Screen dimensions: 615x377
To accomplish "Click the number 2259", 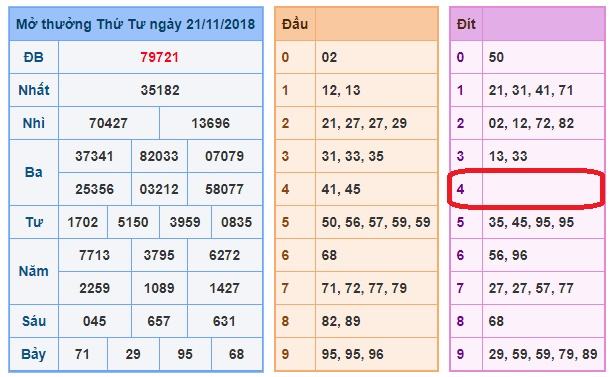I will pyautogui.click(x=95, y=288).
